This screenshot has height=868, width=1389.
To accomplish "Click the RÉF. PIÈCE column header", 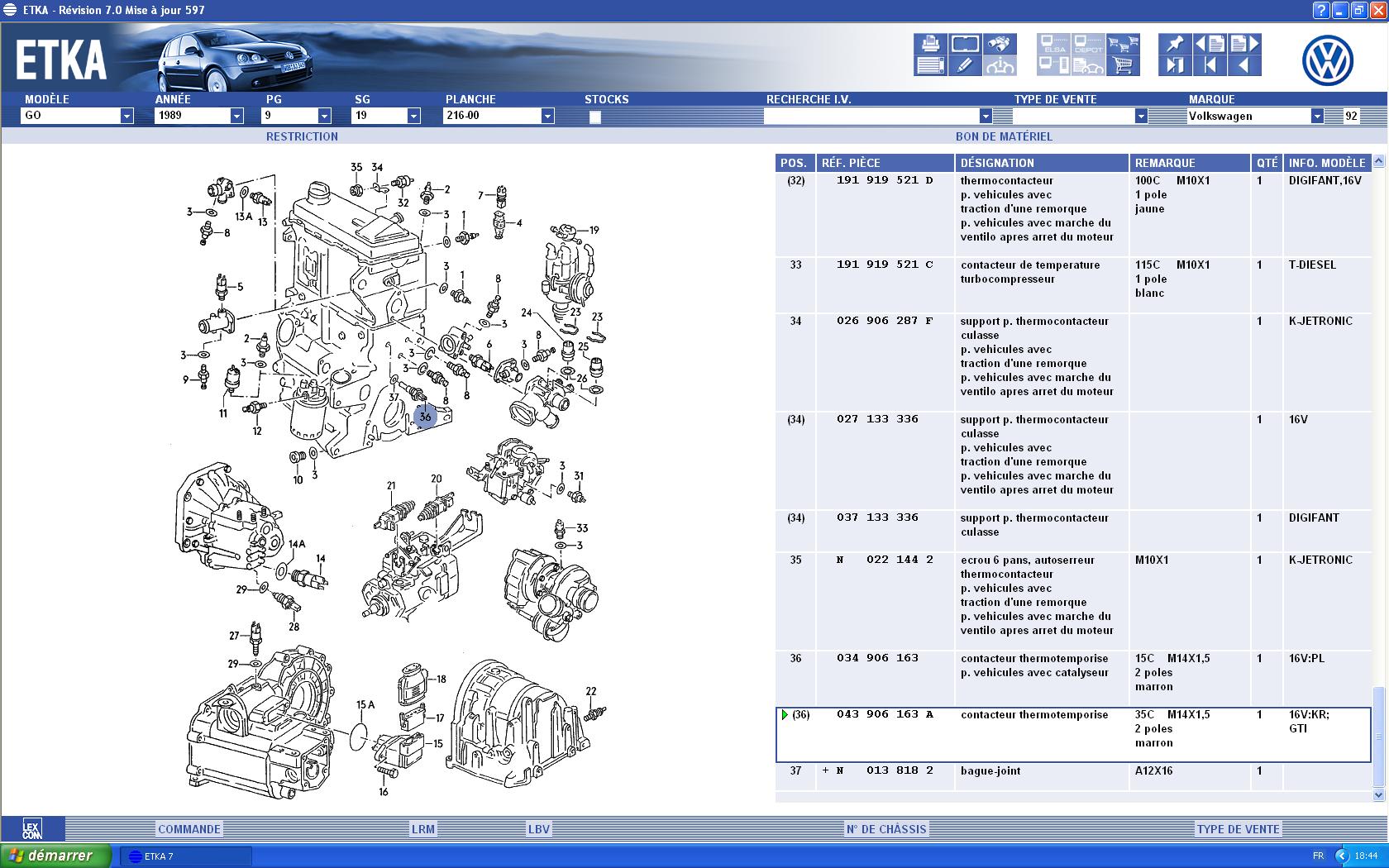I will pyautogui.click(x=885, y=163).
